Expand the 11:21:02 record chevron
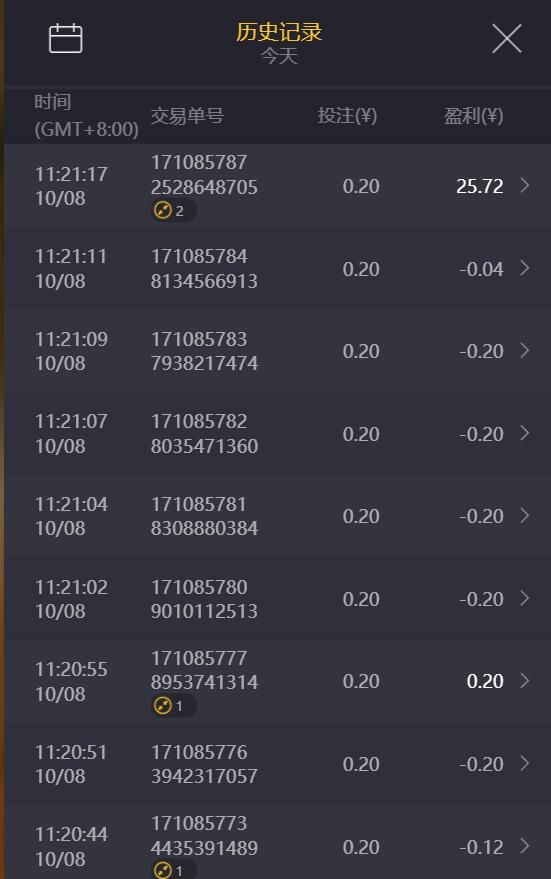 (525, 598)
